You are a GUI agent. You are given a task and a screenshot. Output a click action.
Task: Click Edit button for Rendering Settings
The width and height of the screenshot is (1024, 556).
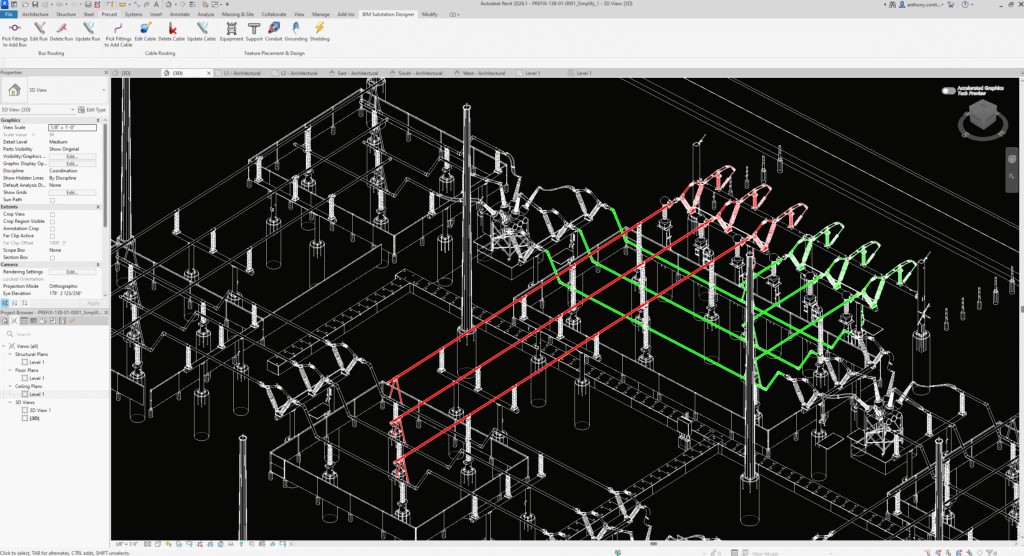pyautogui.click(x=72, y=272)
